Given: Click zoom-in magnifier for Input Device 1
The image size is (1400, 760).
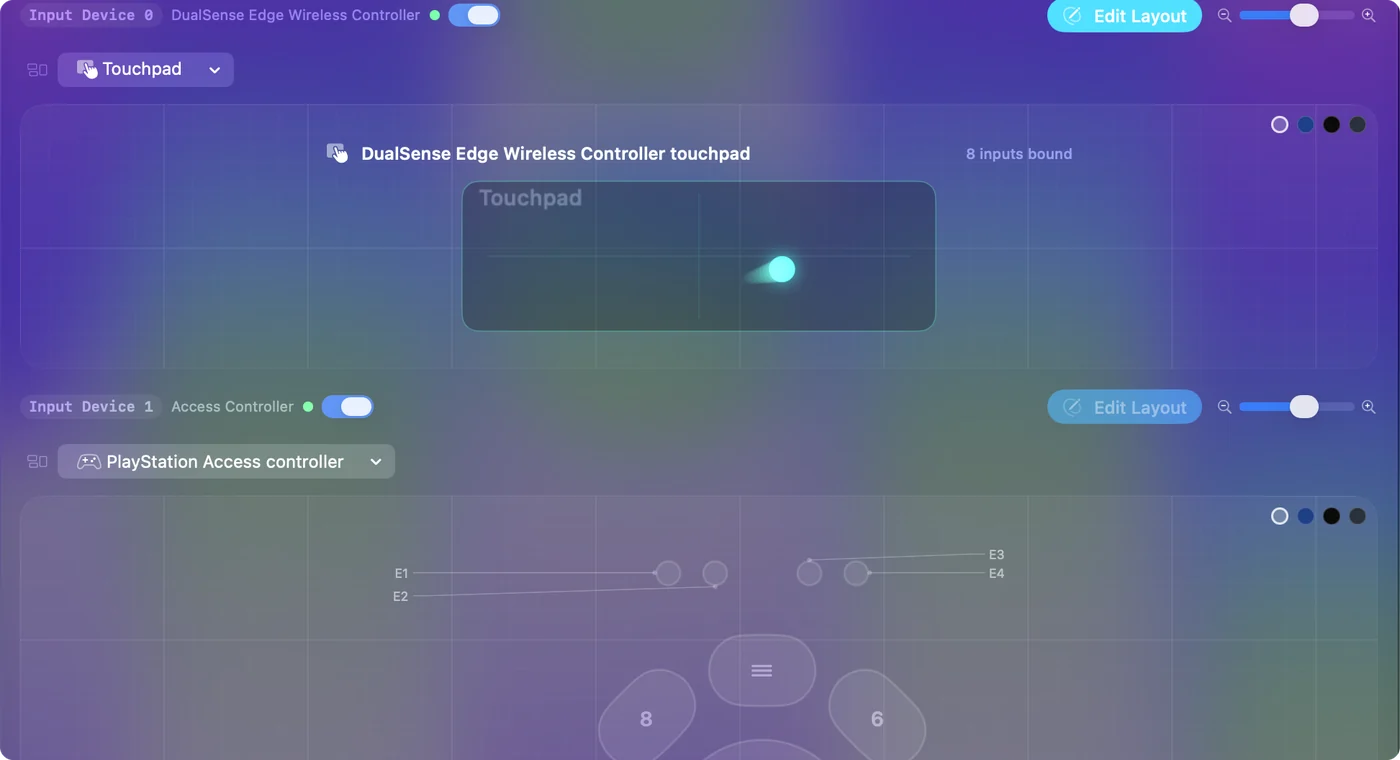Looking at the screenshot, I should click(x=1369, y=407).
